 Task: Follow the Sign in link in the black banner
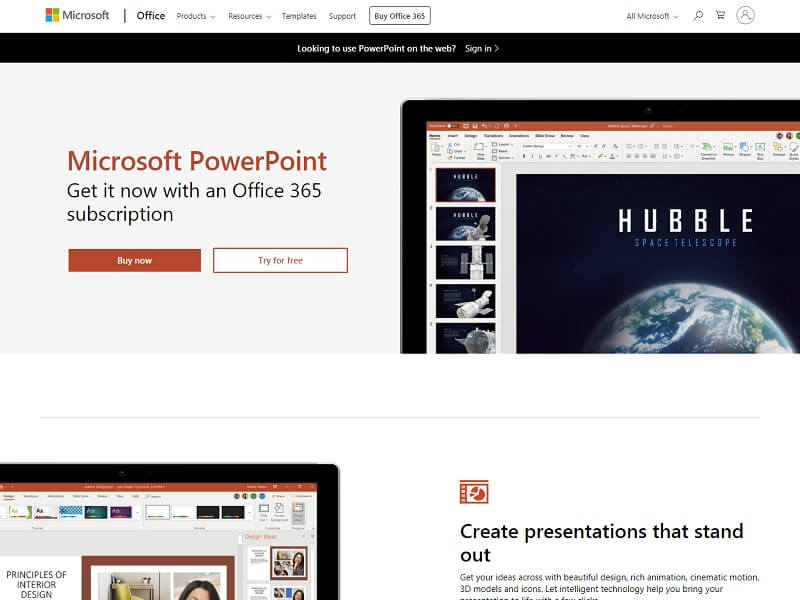(482, 48)
